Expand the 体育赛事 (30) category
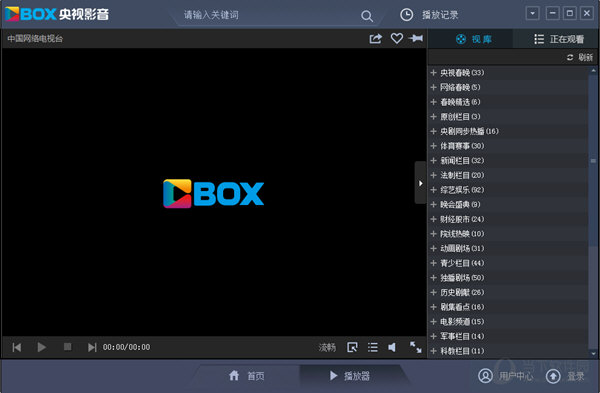Image resolution: width=600 pixels, height=393 pixels. [x=508, y=146]
